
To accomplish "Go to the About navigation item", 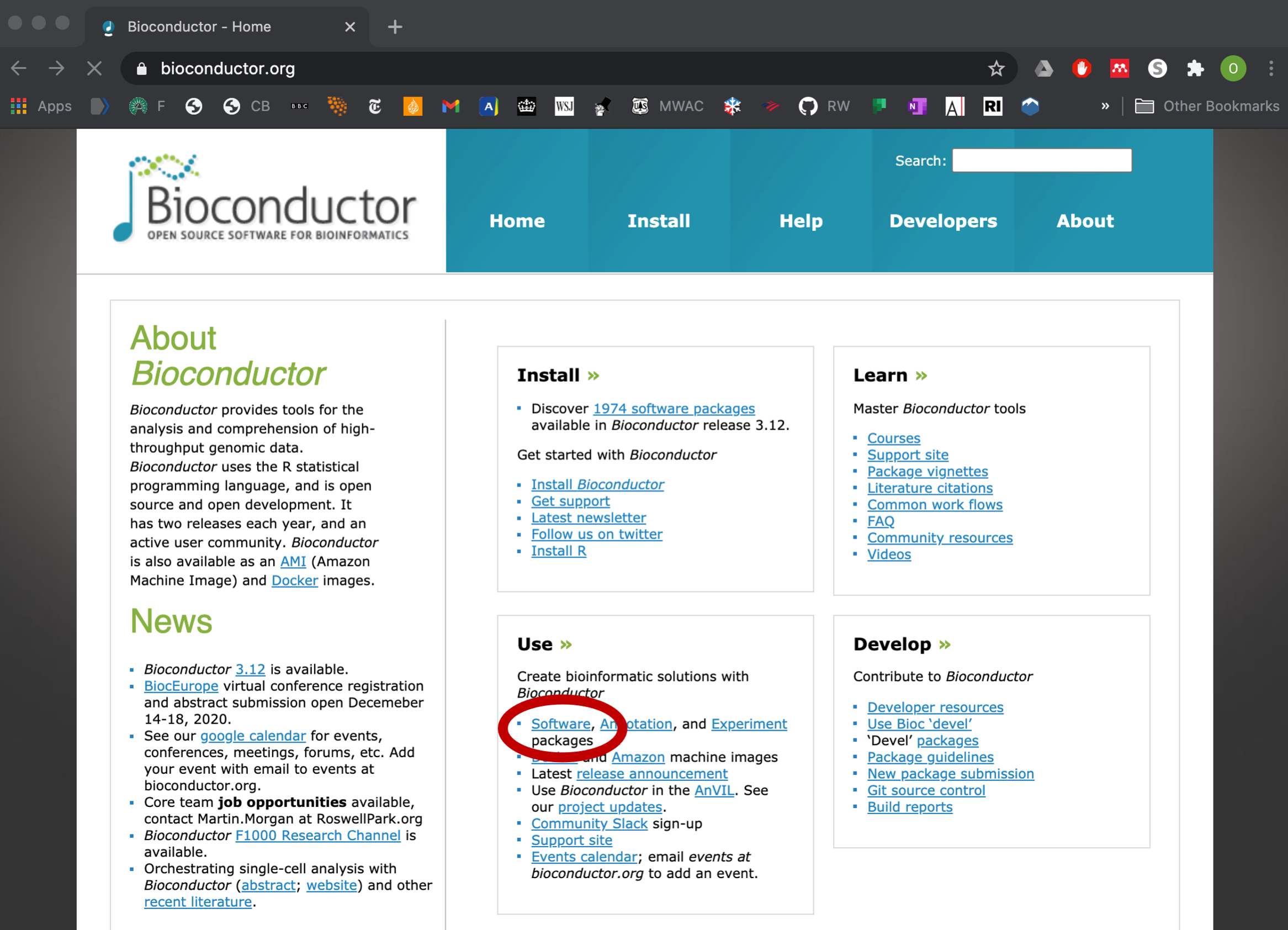I will pyautogui.click(x=1085, y=221).
